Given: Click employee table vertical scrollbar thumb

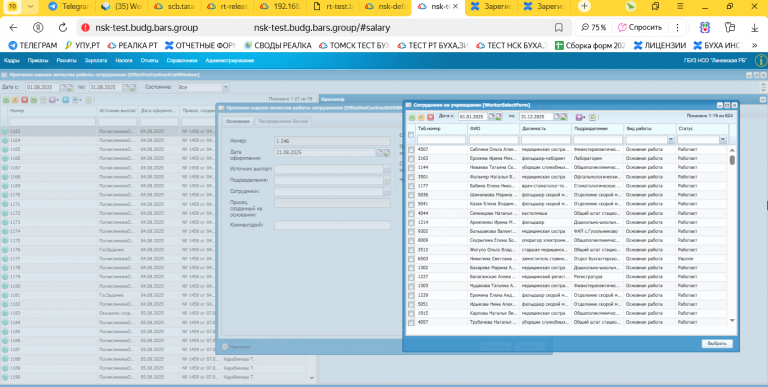Looking at the screenshot, I should click(x=732, y=160).
